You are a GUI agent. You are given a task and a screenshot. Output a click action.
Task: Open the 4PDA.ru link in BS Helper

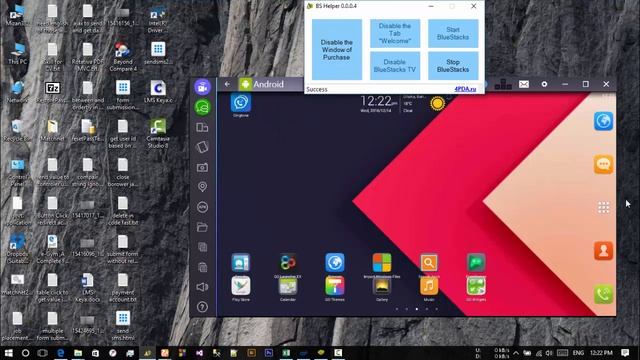tap(465, 89)
